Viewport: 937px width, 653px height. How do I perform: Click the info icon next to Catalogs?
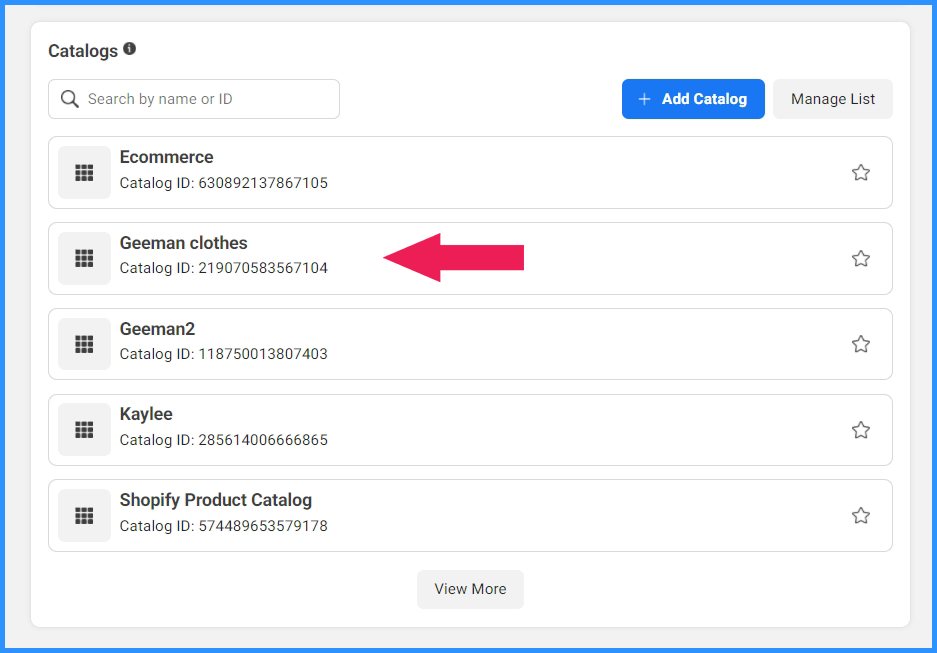click(130, 49)
